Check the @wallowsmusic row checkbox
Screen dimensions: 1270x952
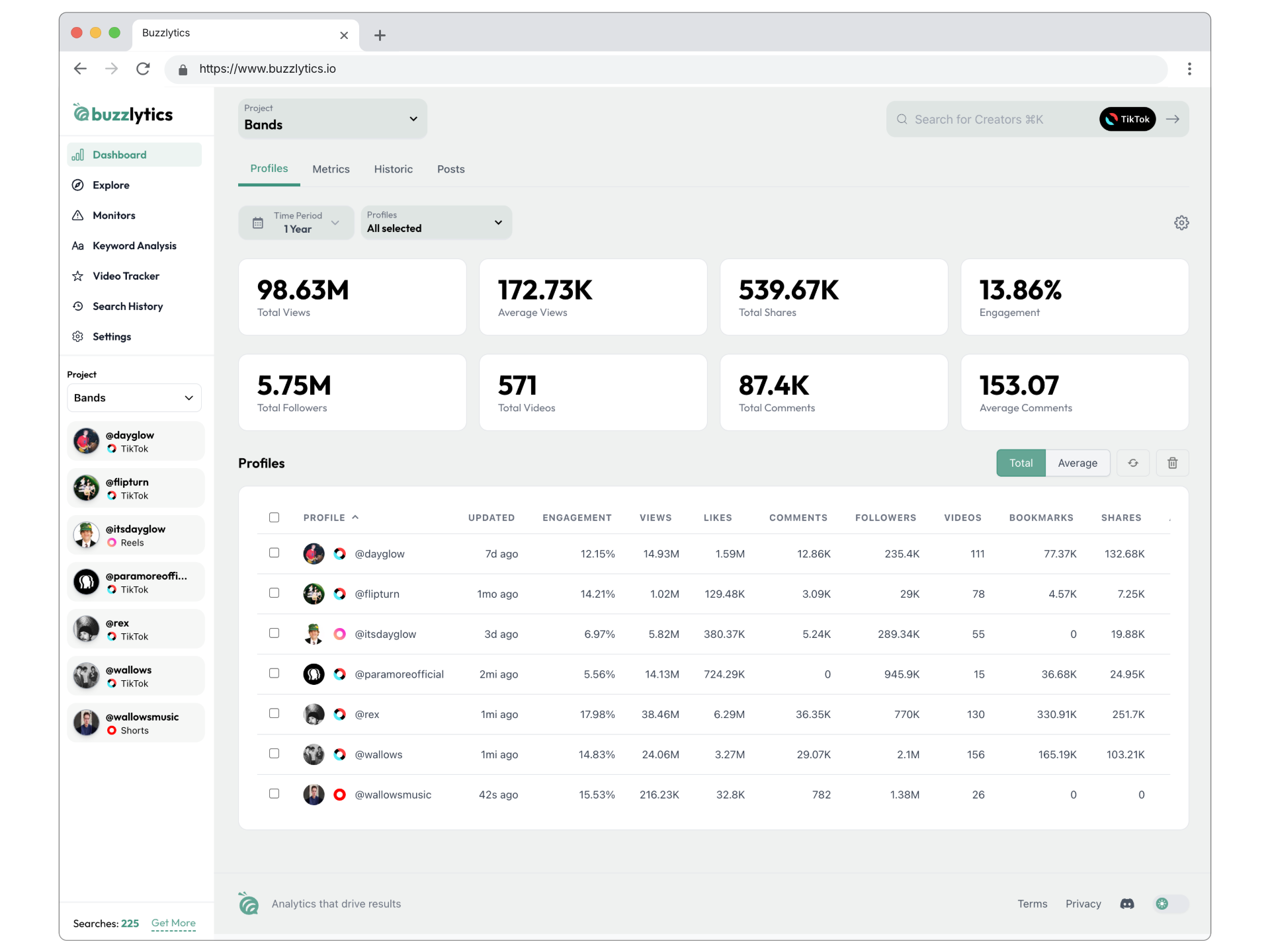tap(274, 794)
